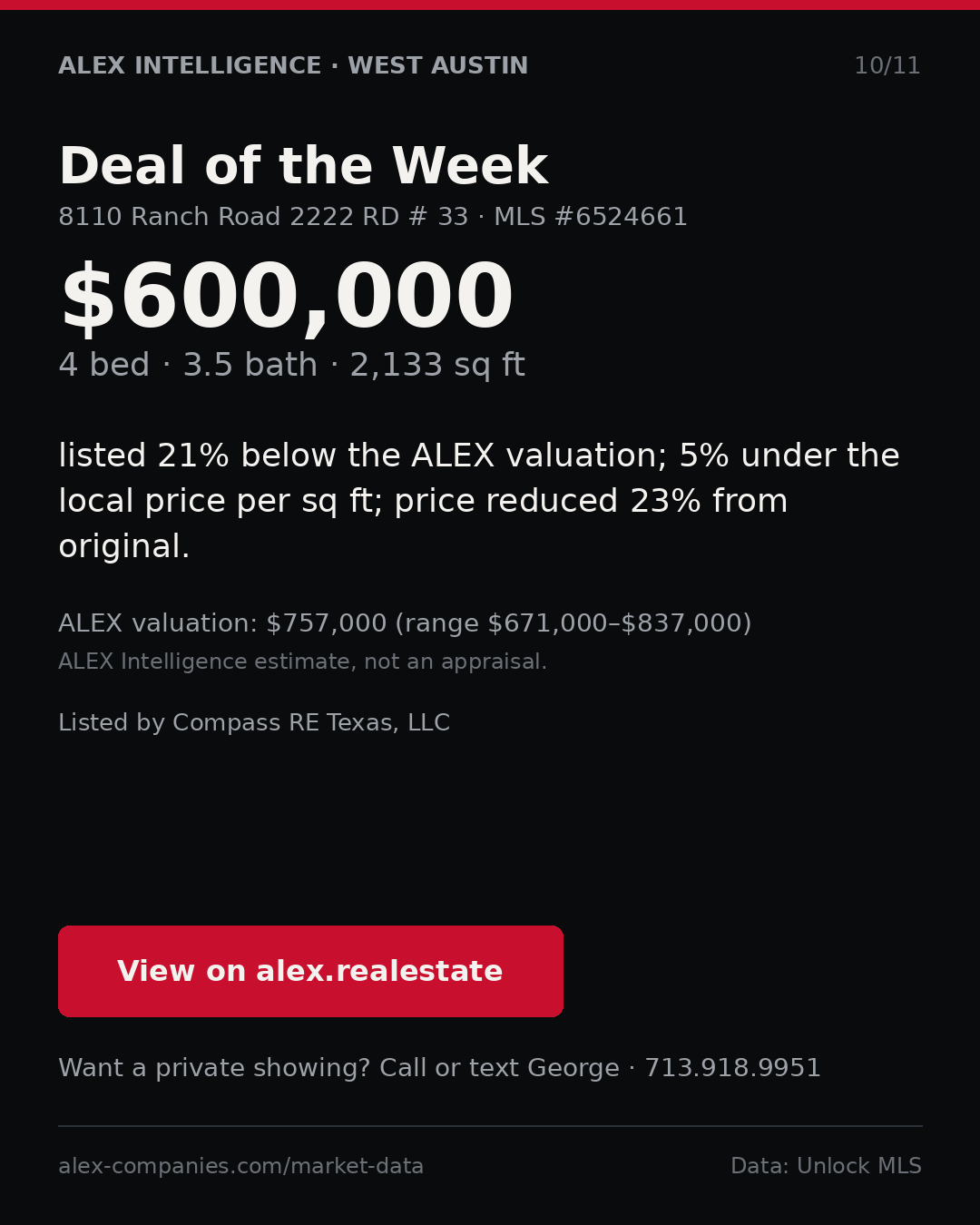Select the private showing contact line
This screenshot has height=1225, width=980.
[x=439, y=1068]
